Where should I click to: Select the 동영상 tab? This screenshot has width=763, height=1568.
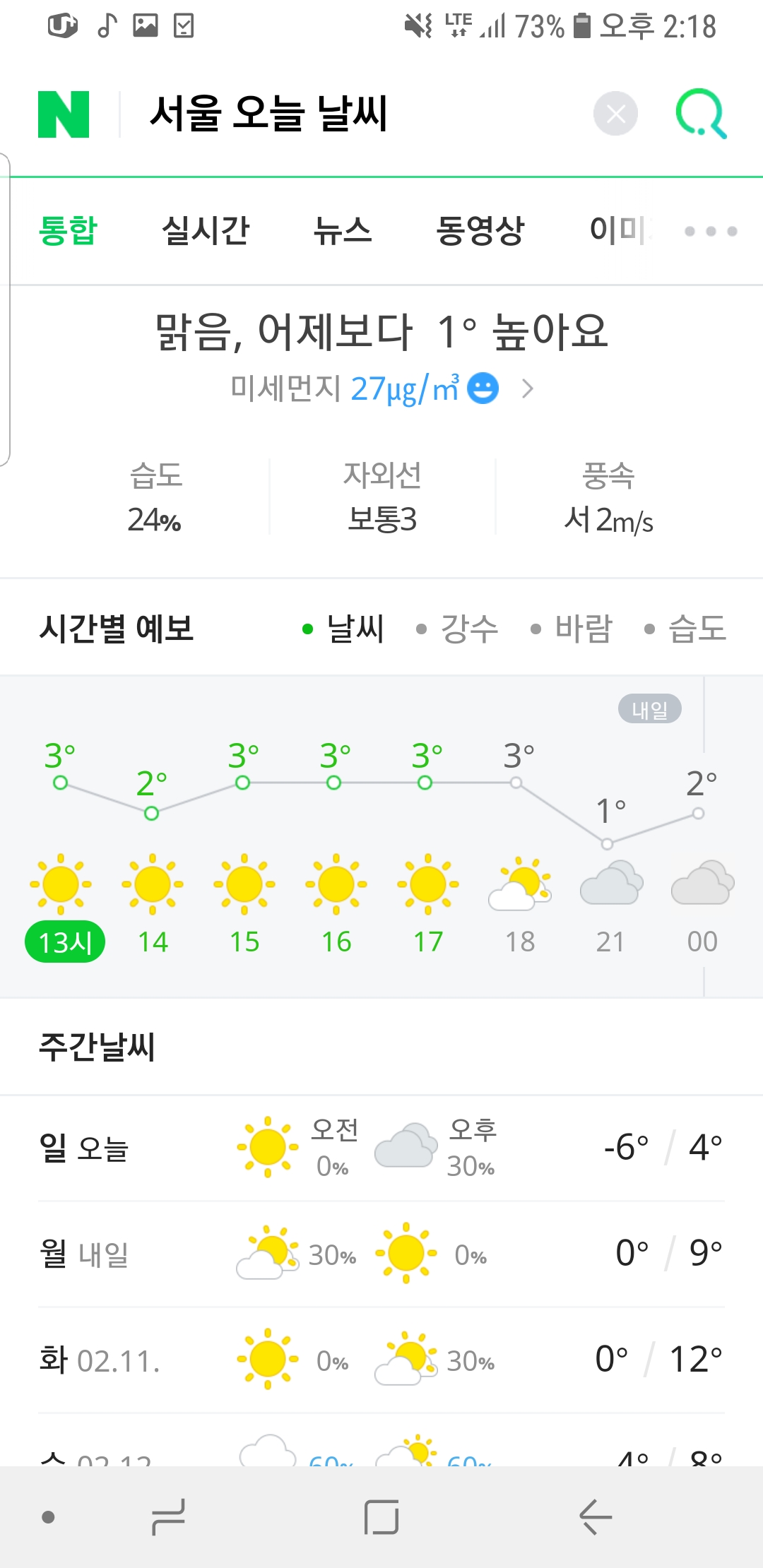(x=480, y=230)
